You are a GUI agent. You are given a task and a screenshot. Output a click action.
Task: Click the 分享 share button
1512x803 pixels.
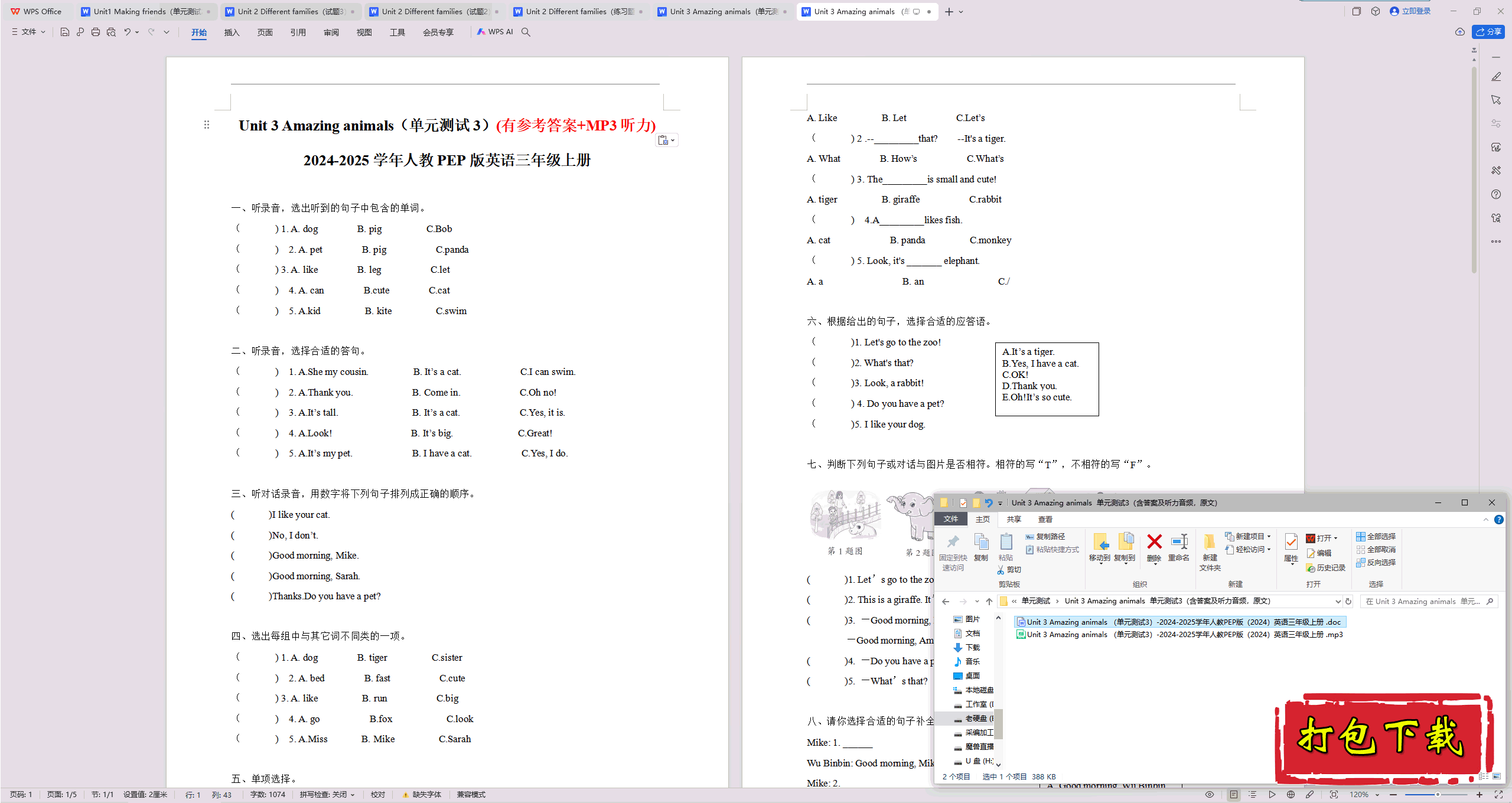[1488, 32]
